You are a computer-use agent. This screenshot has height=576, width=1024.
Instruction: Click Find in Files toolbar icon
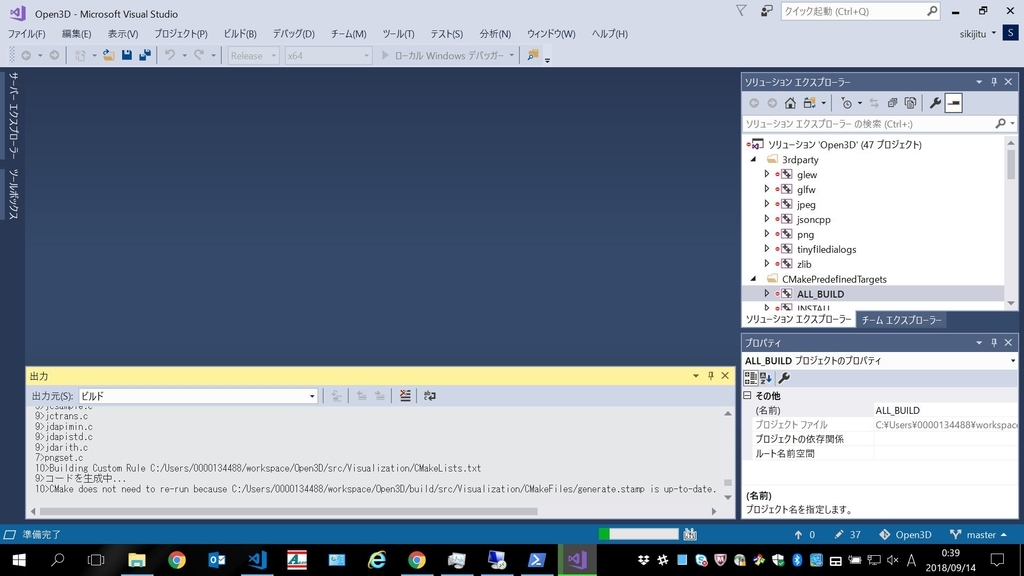click(533, 56)
